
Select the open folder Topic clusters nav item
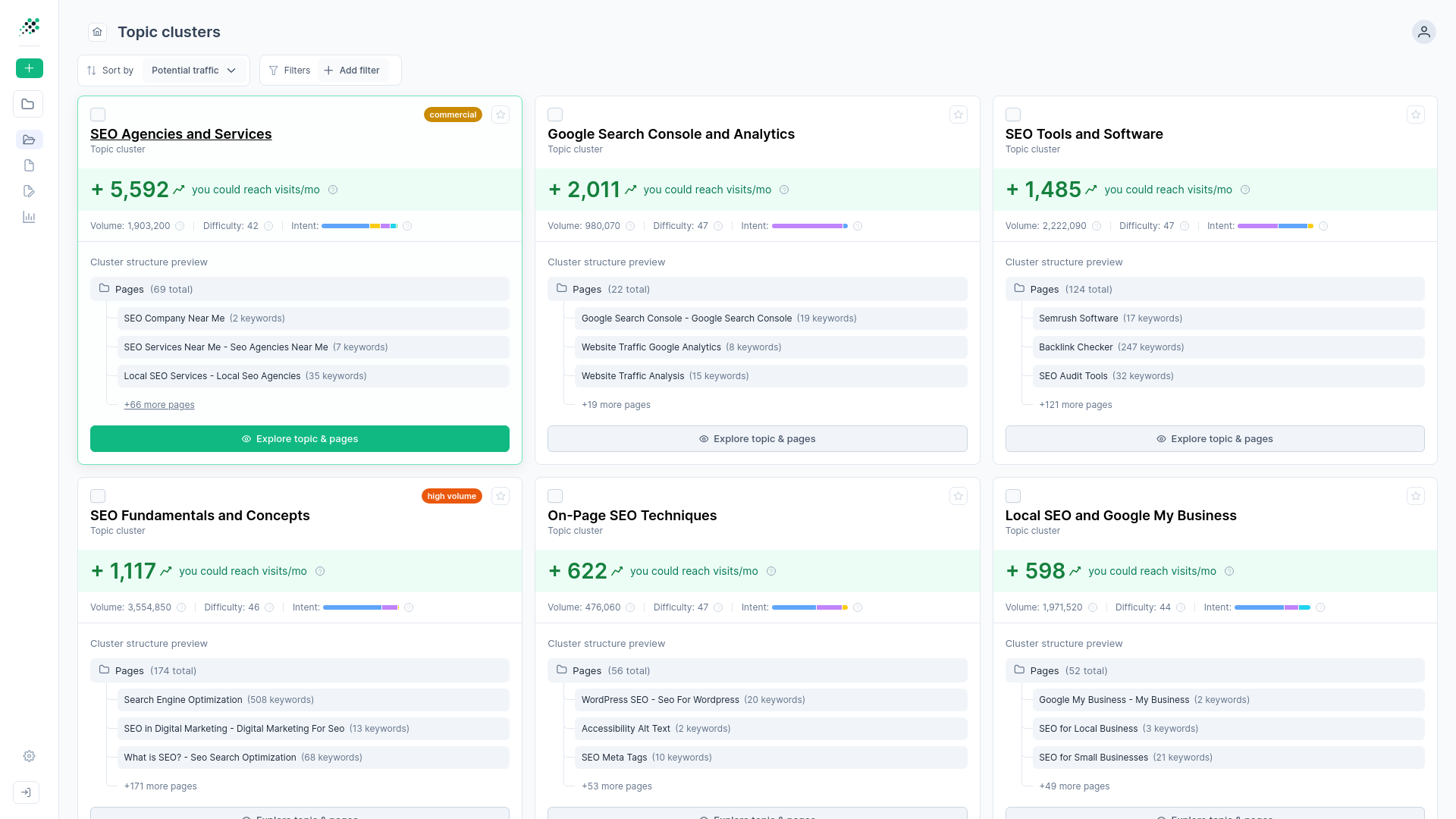tap(29, 140)
